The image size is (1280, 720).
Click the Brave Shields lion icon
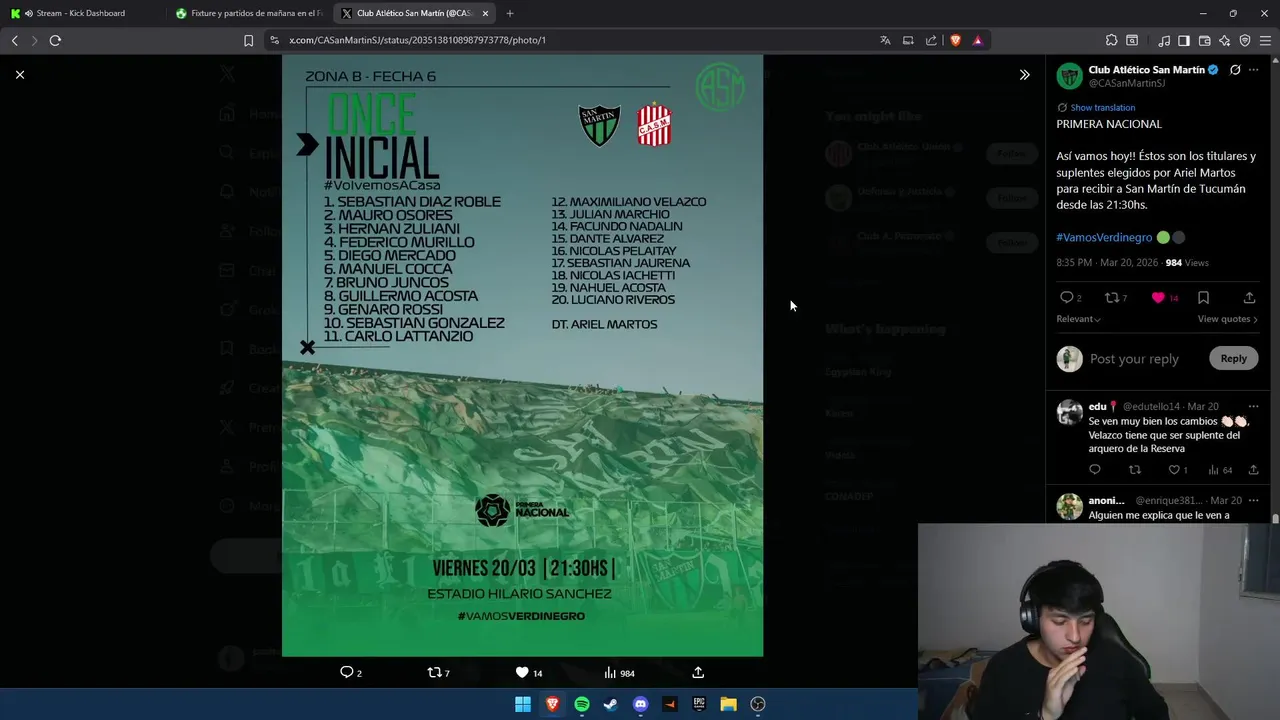[x=955, y=40]
